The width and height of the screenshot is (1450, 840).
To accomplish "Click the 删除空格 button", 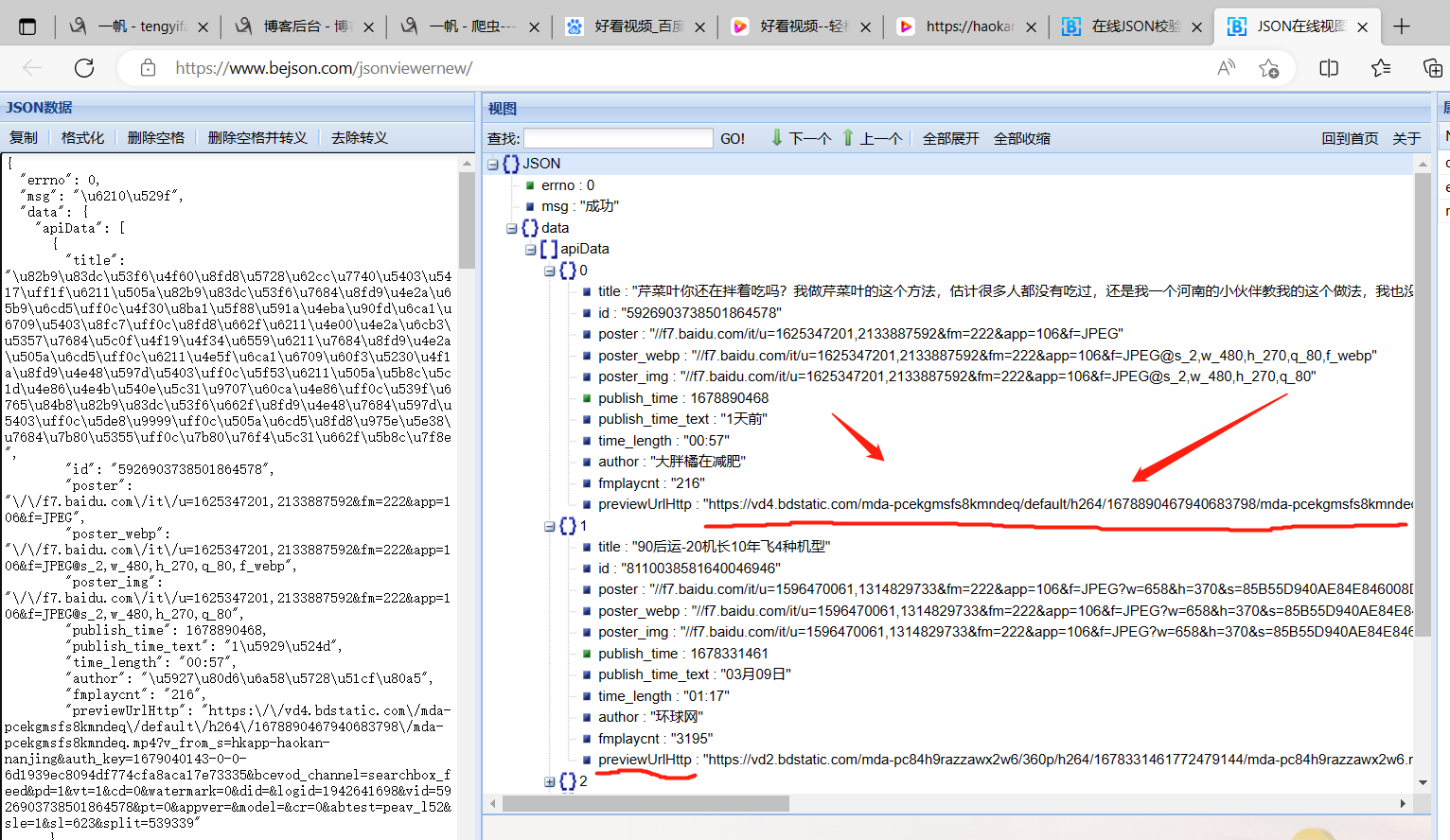I will (156, 138).
